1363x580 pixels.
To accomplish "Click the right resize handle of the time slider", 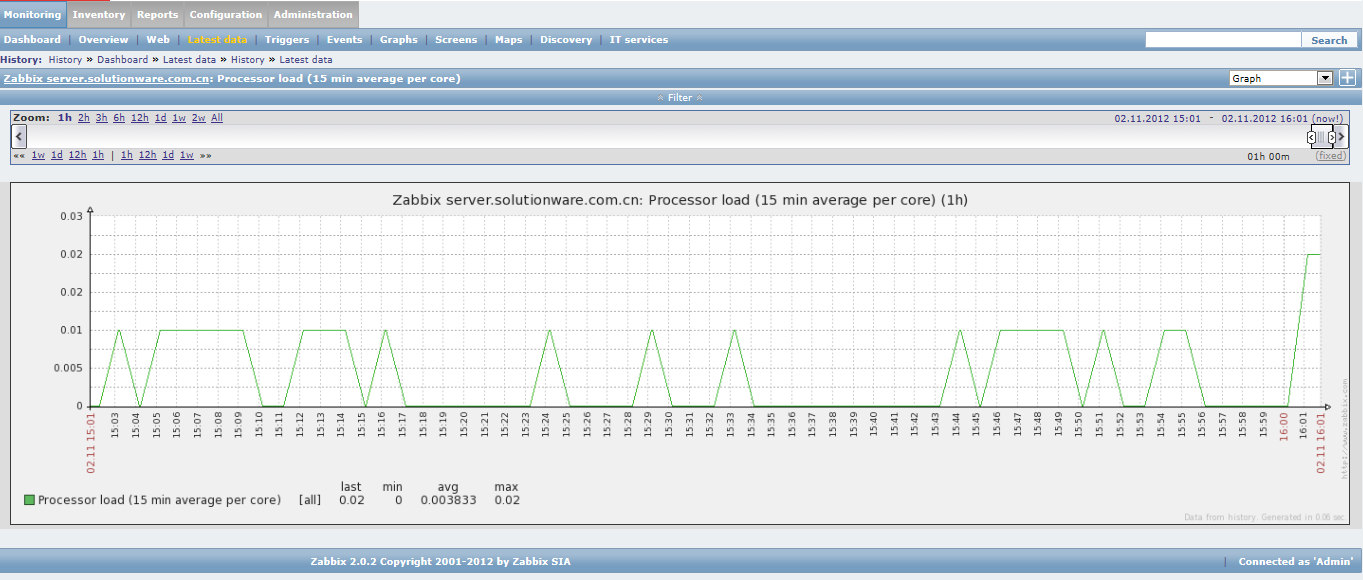I will pos(1331,137).
